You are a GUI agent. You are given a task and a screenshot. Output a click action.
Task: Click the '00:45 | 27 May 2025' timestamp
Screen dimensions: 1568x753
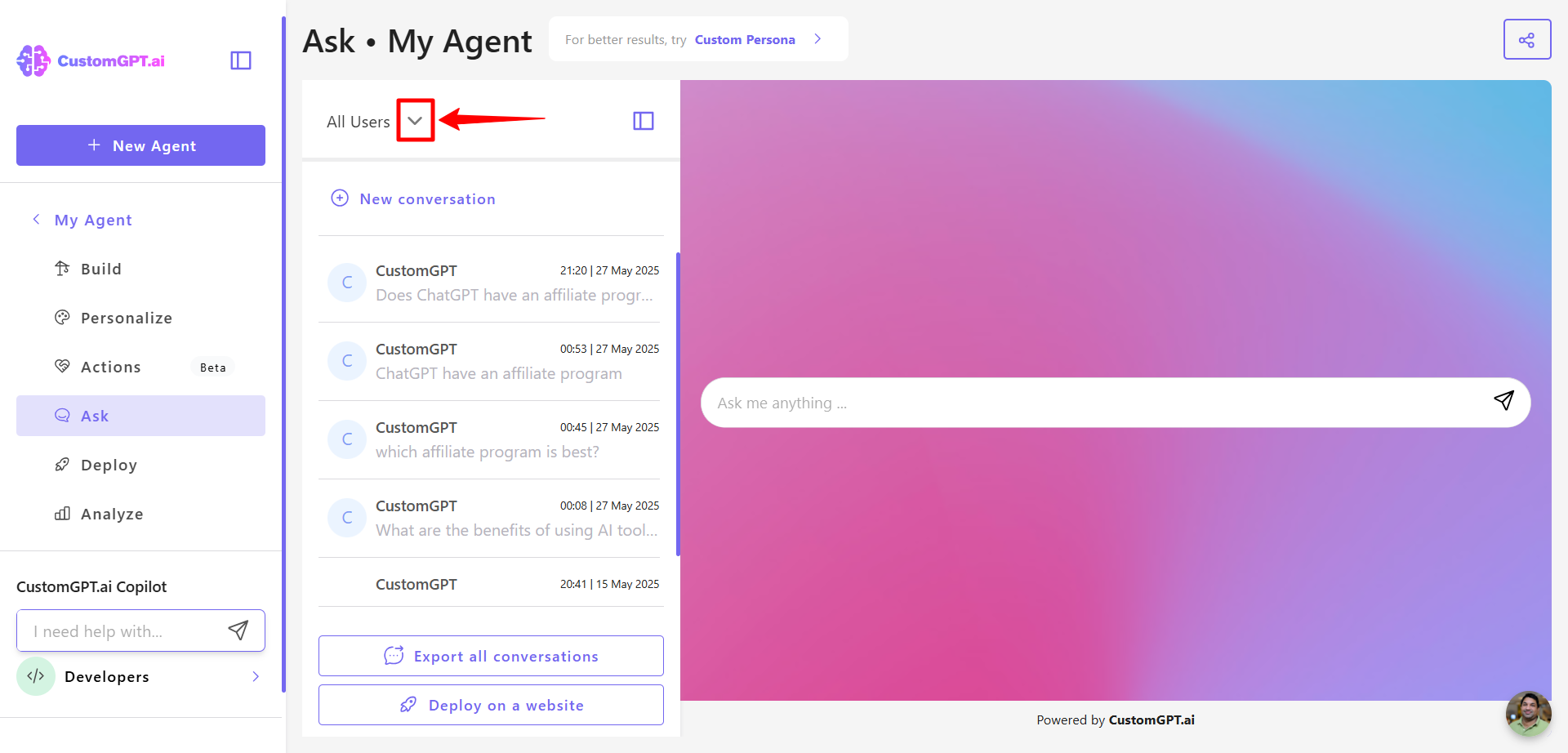[x=609, y=427]
